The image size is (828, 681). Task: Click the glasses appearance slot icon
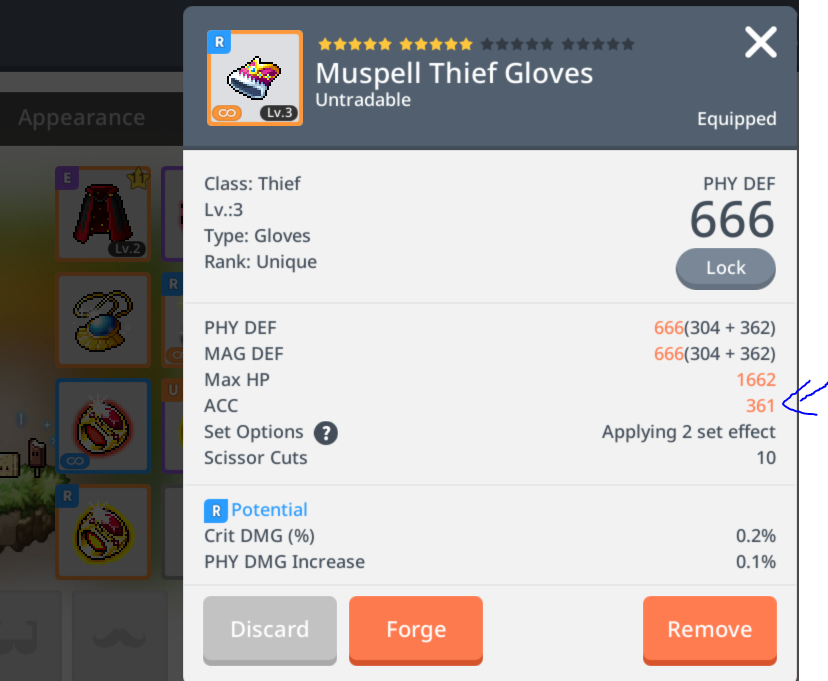coord(21,636)
